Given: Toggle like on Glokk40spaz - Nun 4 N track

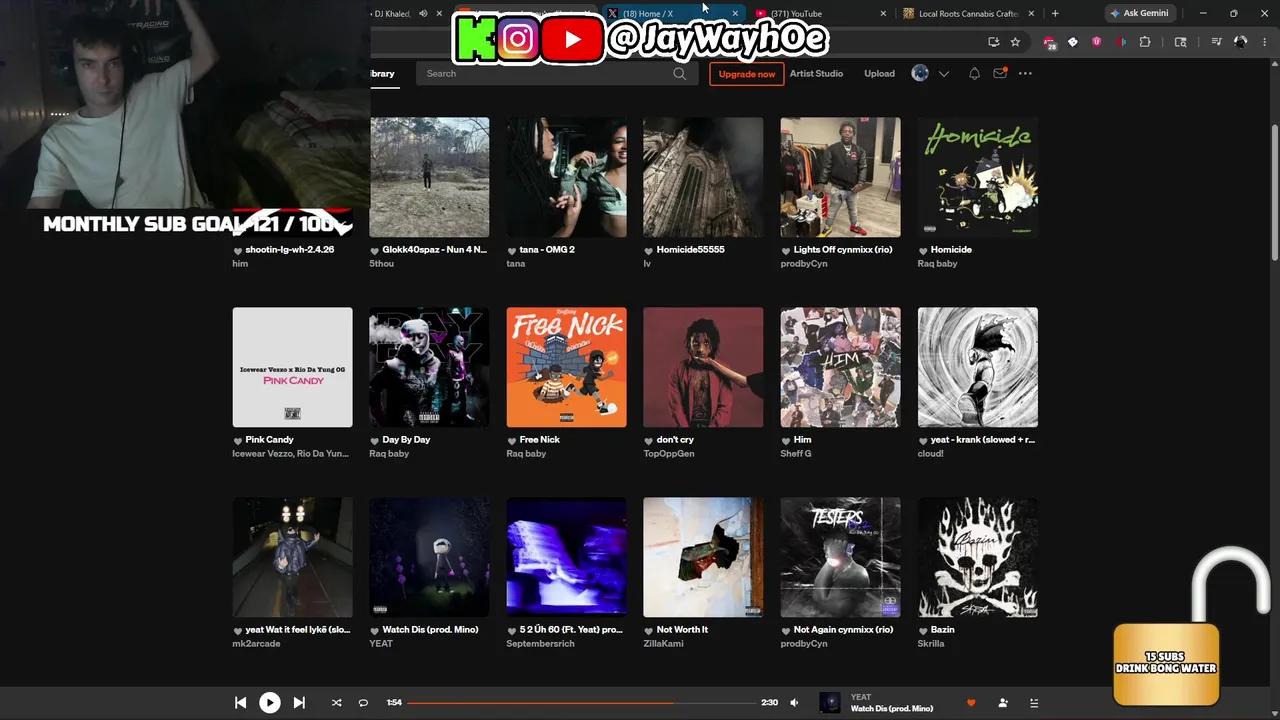Looking at the screenshot, I should click(x=375, y=250).
